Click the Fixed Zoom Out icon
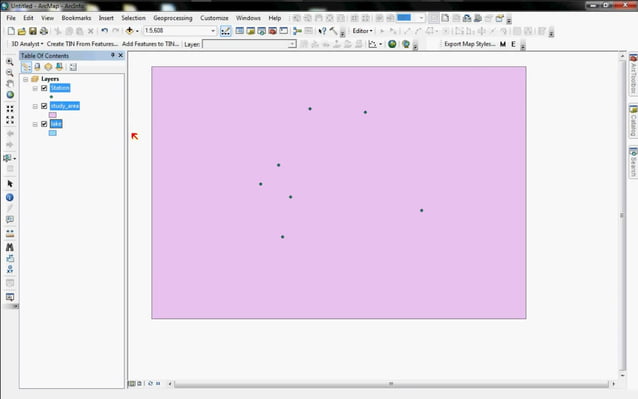The height and width of the screenshot is (399, 638). [10, 120]
